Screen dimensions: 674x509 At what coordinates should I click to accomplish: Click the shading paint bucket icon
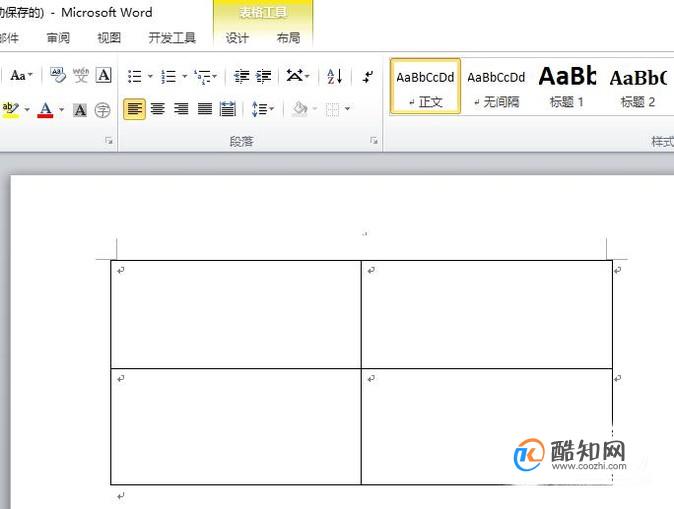[x=300, y=109]
